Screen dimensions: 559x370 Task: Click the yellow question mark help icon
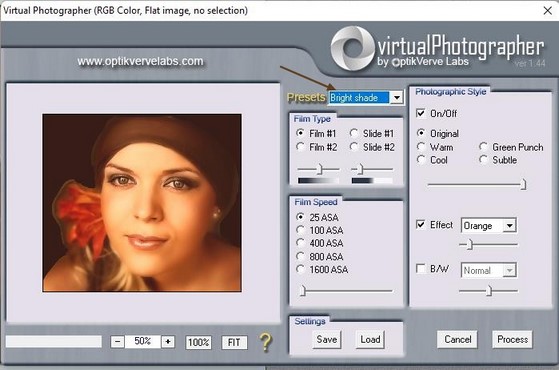(266, 343)
